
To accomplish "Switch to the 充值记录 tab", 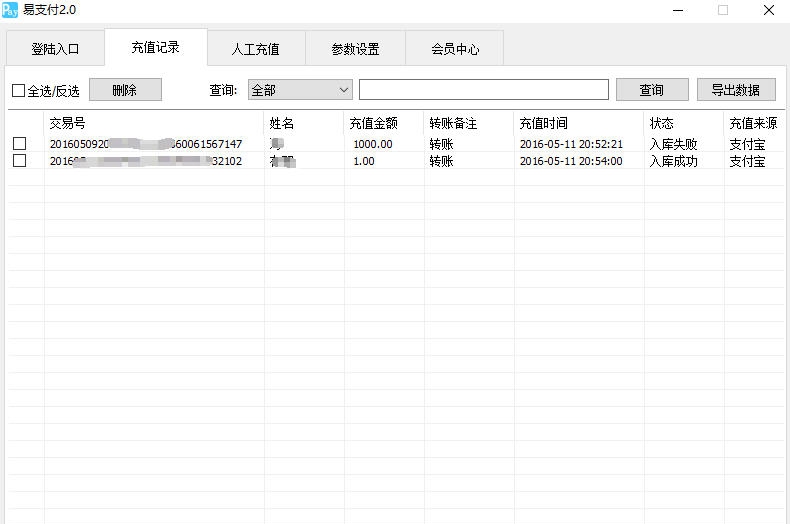I will [156, 47].
